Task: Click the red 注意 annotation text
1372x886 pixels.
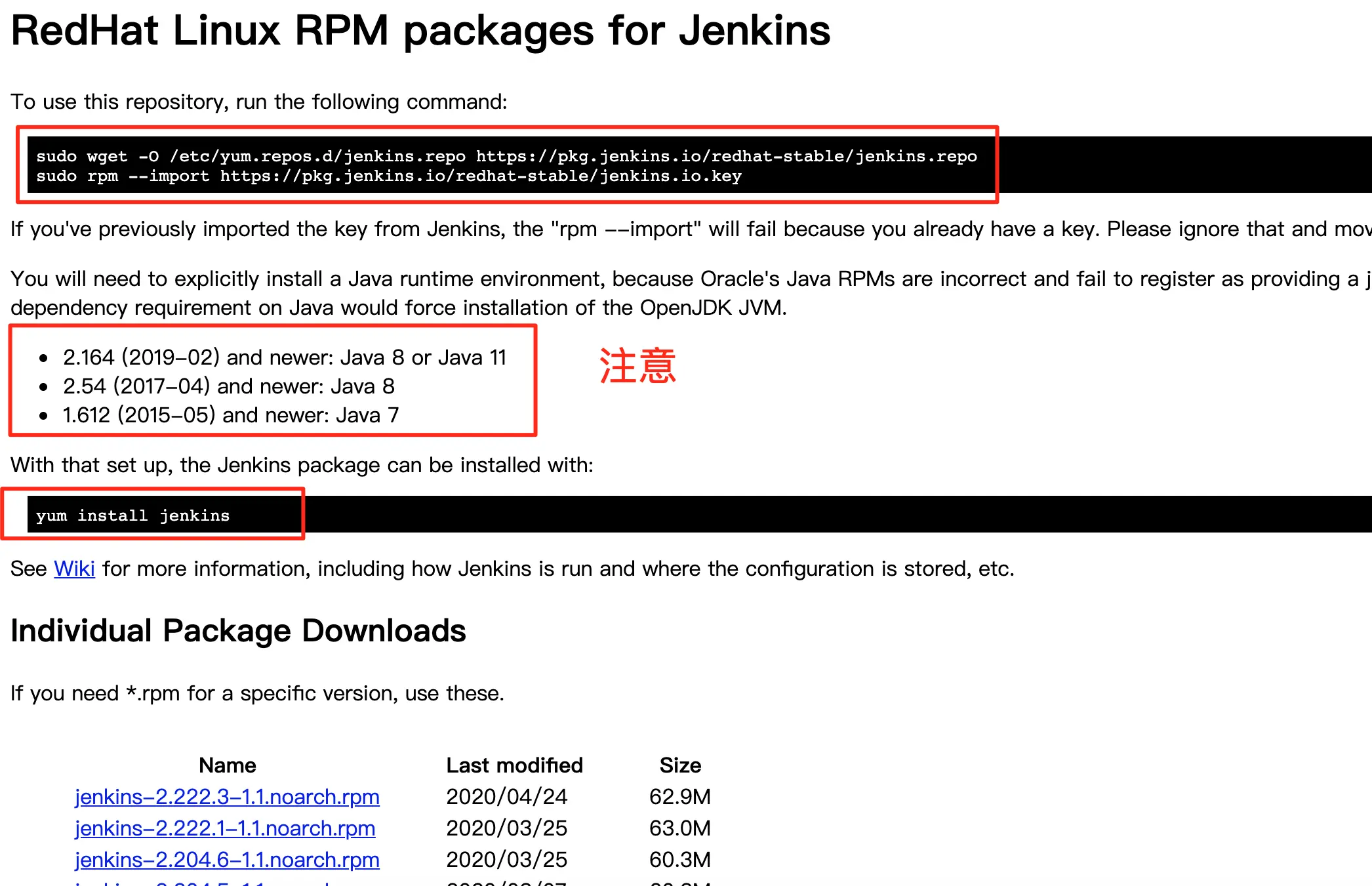Action: (x=637, y=366)
